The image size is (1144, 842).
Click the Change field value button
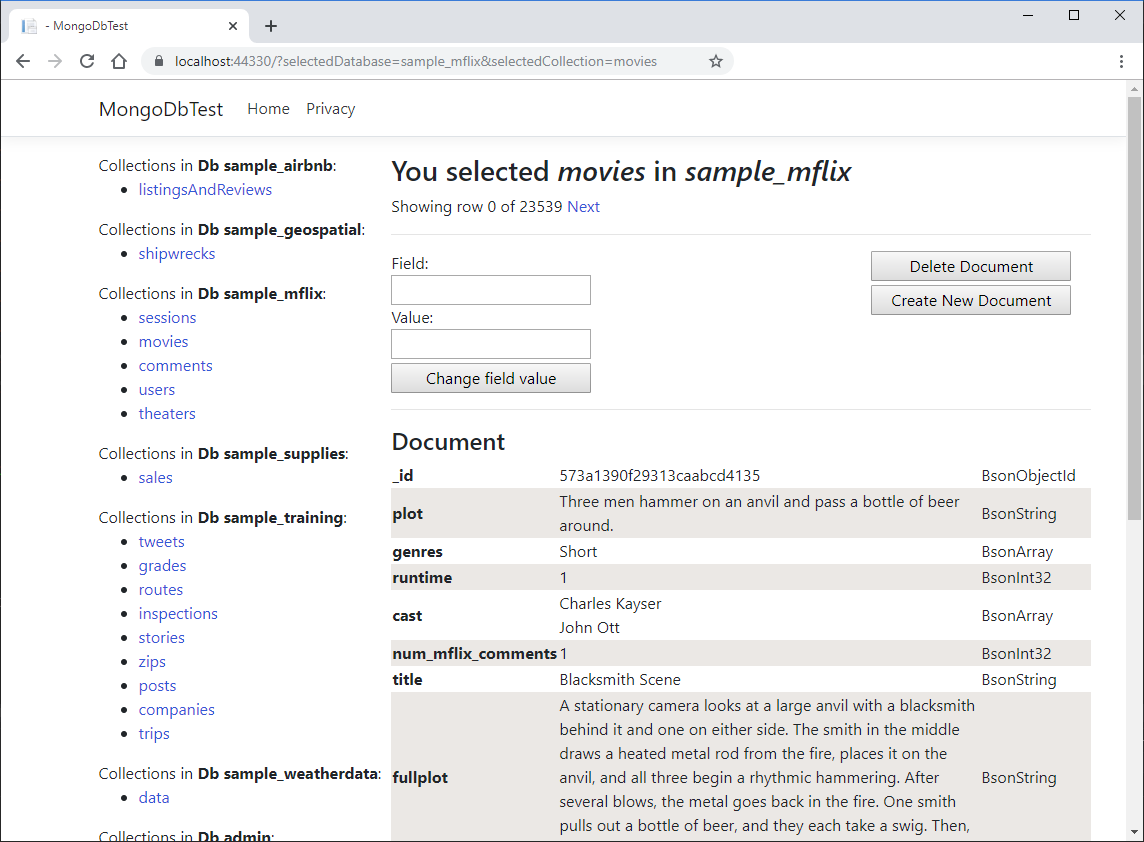490,378
